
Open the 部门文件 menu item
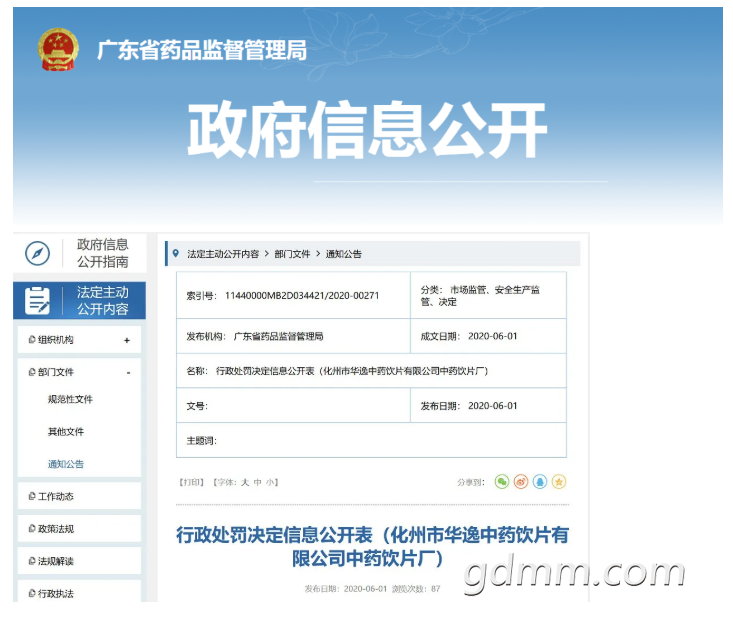(x=79, y=372)
